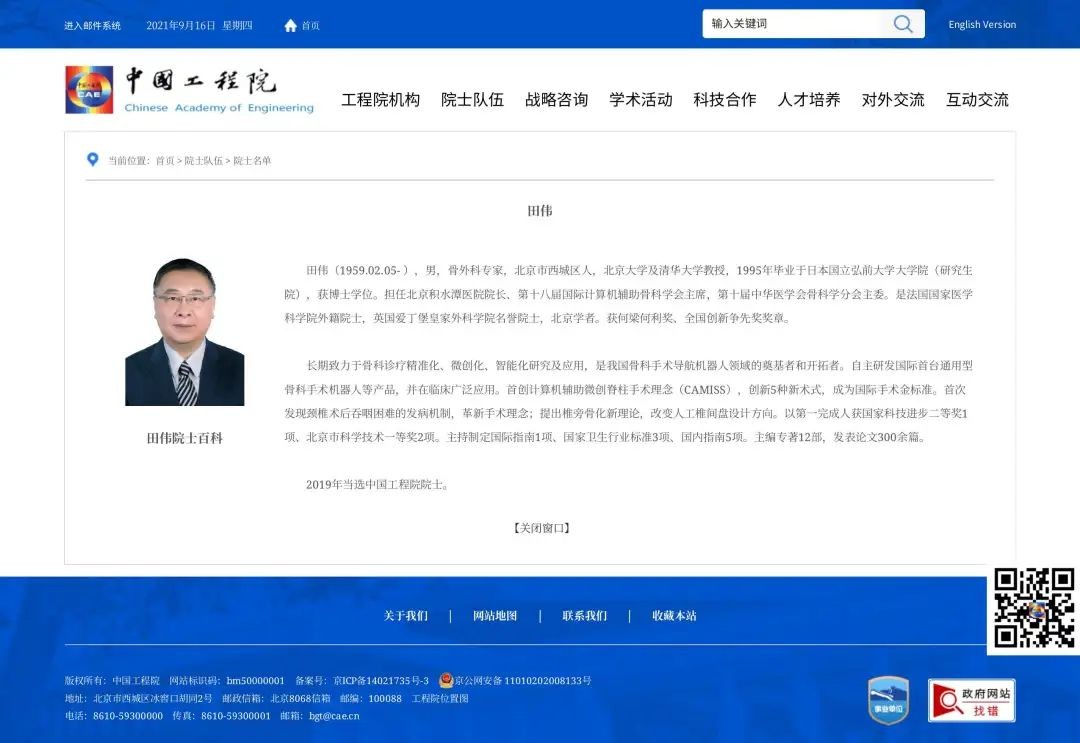Click the 关闭窗口 close window link
This screenshot has width=1080, height=743.
point(541,528)
